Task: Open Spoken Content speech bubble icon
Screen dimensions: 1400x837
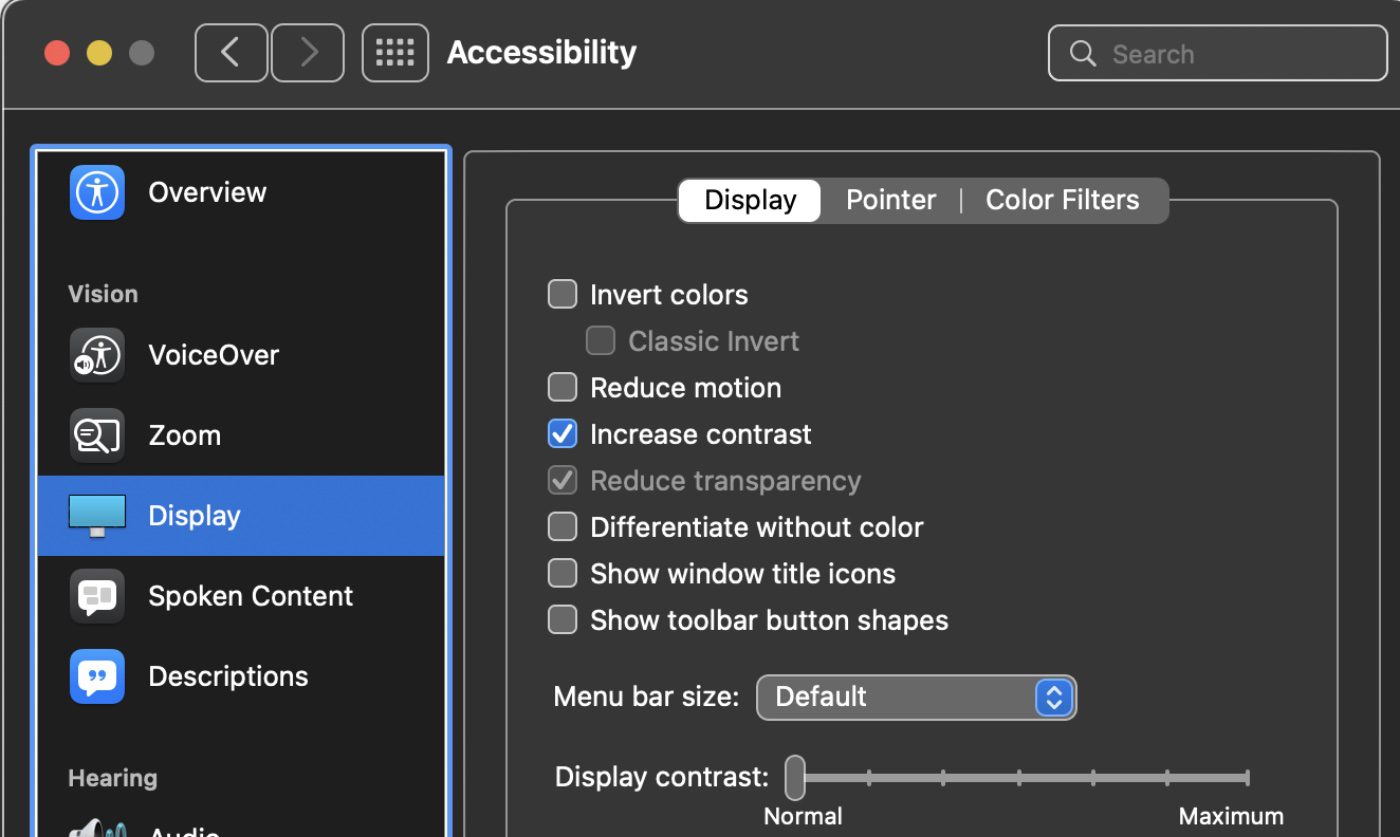Action: 97,596
